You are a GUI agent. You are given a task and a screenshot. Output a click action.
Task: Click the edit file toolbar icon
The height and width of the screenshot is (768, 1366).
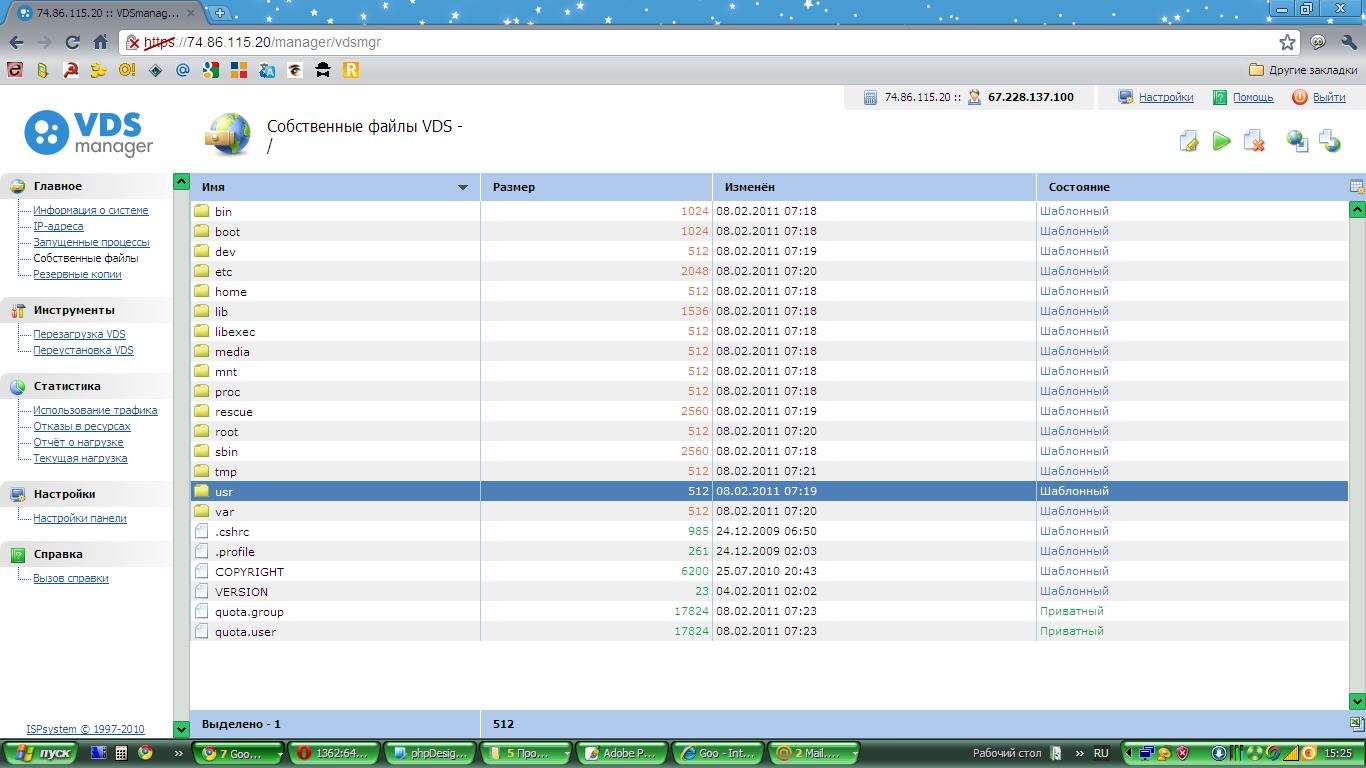1189,142
